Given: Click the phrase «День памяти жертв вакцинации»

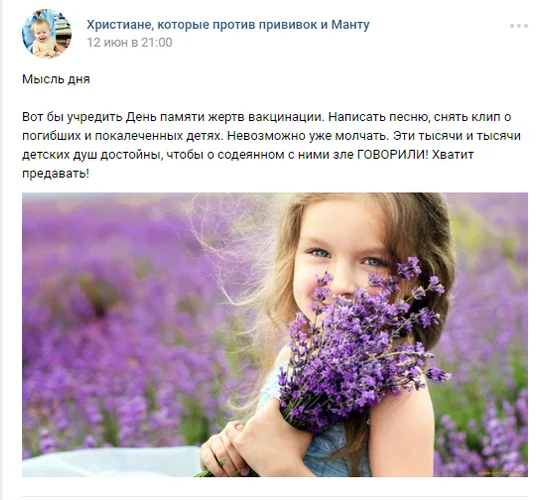Looking at the screenshot, I should [x=225, y=117].
